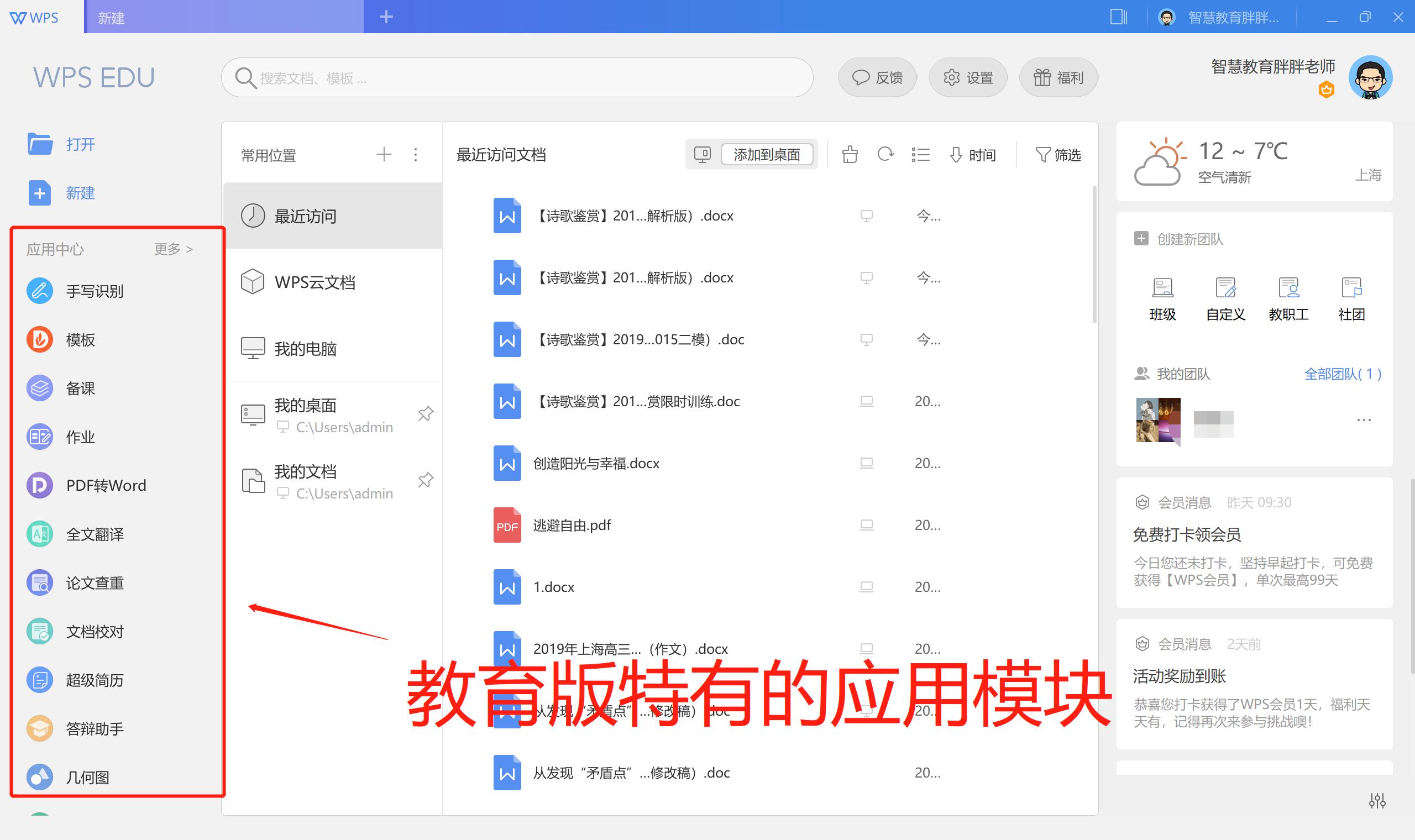
Task: Open the 反馈 feedback dialog
Action: point(877,77)
